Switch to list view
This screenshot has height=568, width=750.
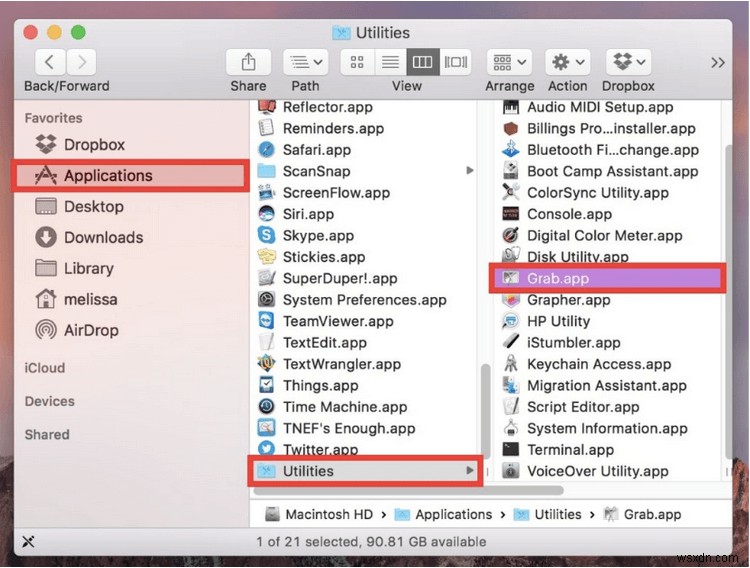(390, 62)
